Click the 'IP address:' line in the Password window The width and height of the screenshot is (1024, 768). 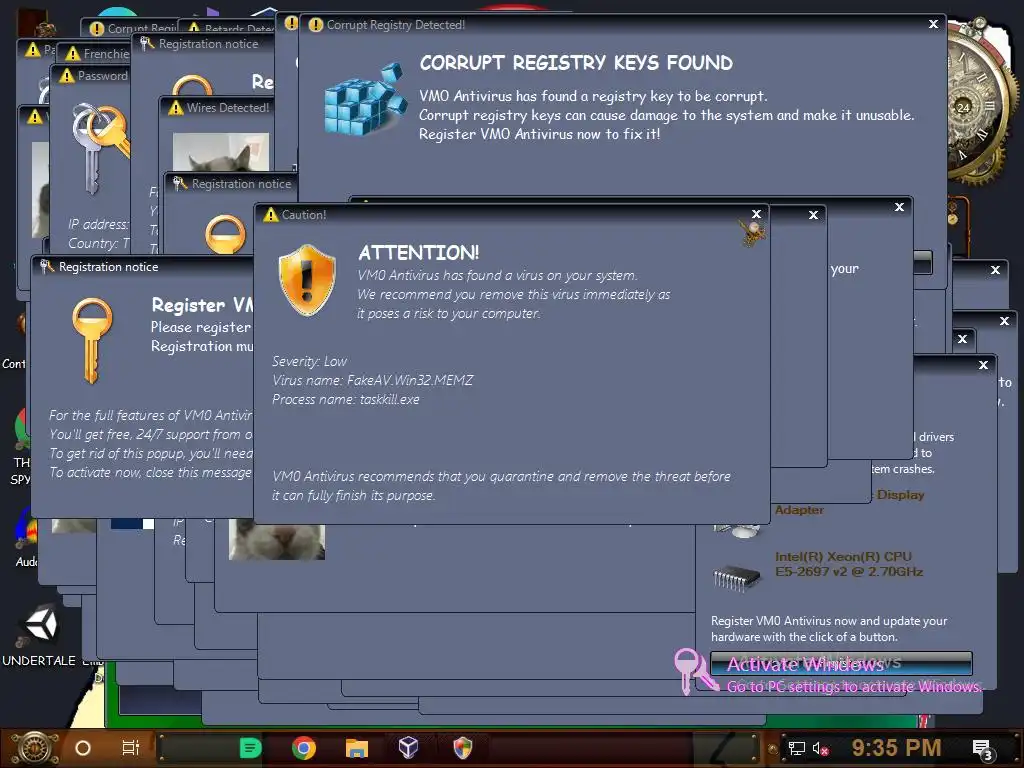[99, 224]
